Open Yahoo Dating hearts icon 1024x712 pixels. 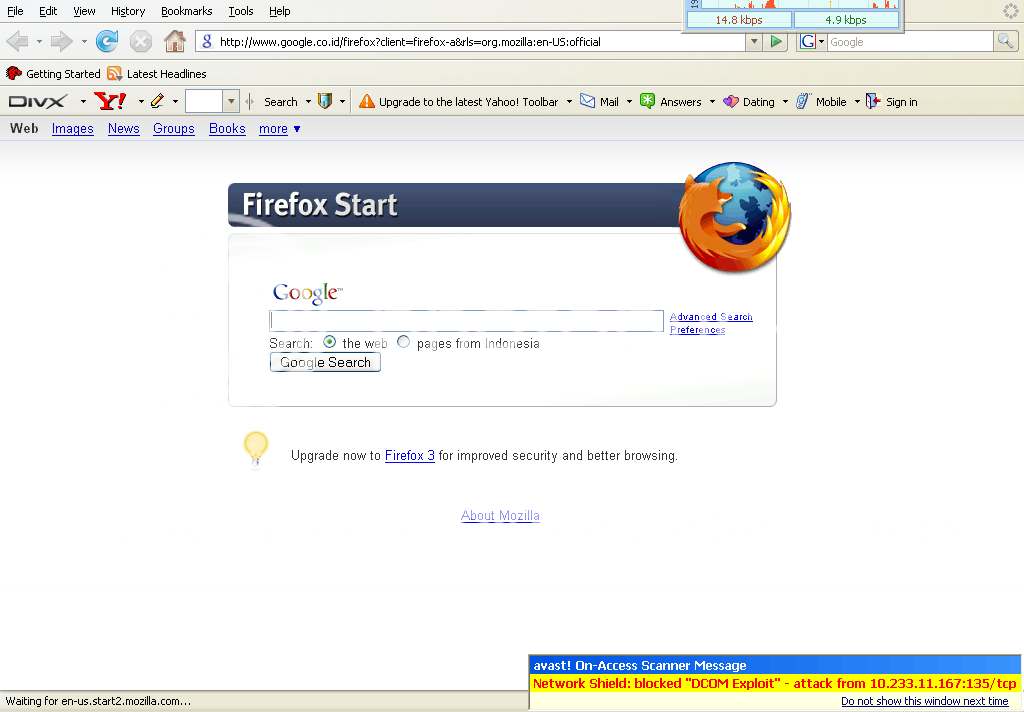[x=731, y=101]
